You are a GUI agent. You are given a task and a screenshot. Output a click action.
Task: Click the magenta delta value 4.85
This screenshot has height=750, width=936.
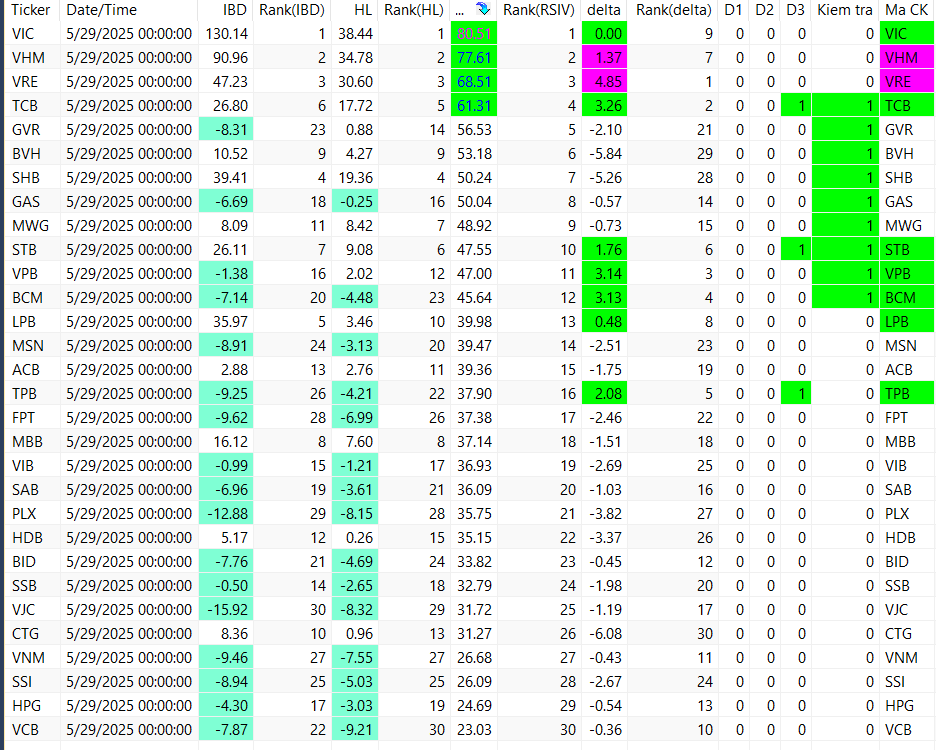604,82
